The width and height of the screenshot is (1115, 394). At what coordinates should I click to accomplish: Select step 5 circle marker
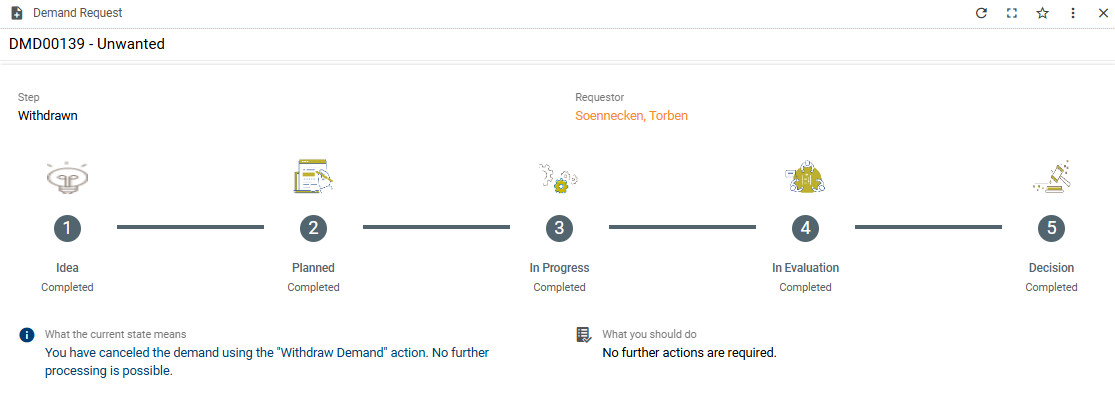[x=1051, y=228]
